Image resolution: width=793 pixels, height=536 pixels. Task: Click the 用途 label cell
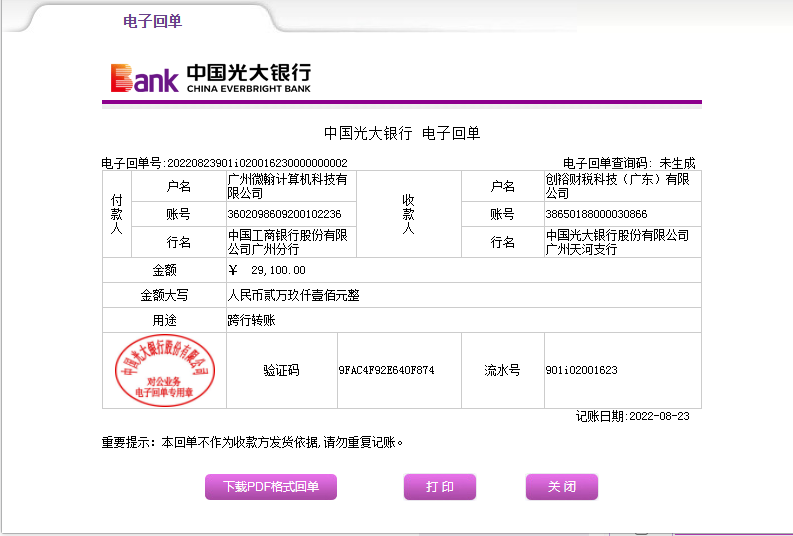coord(164,320)
